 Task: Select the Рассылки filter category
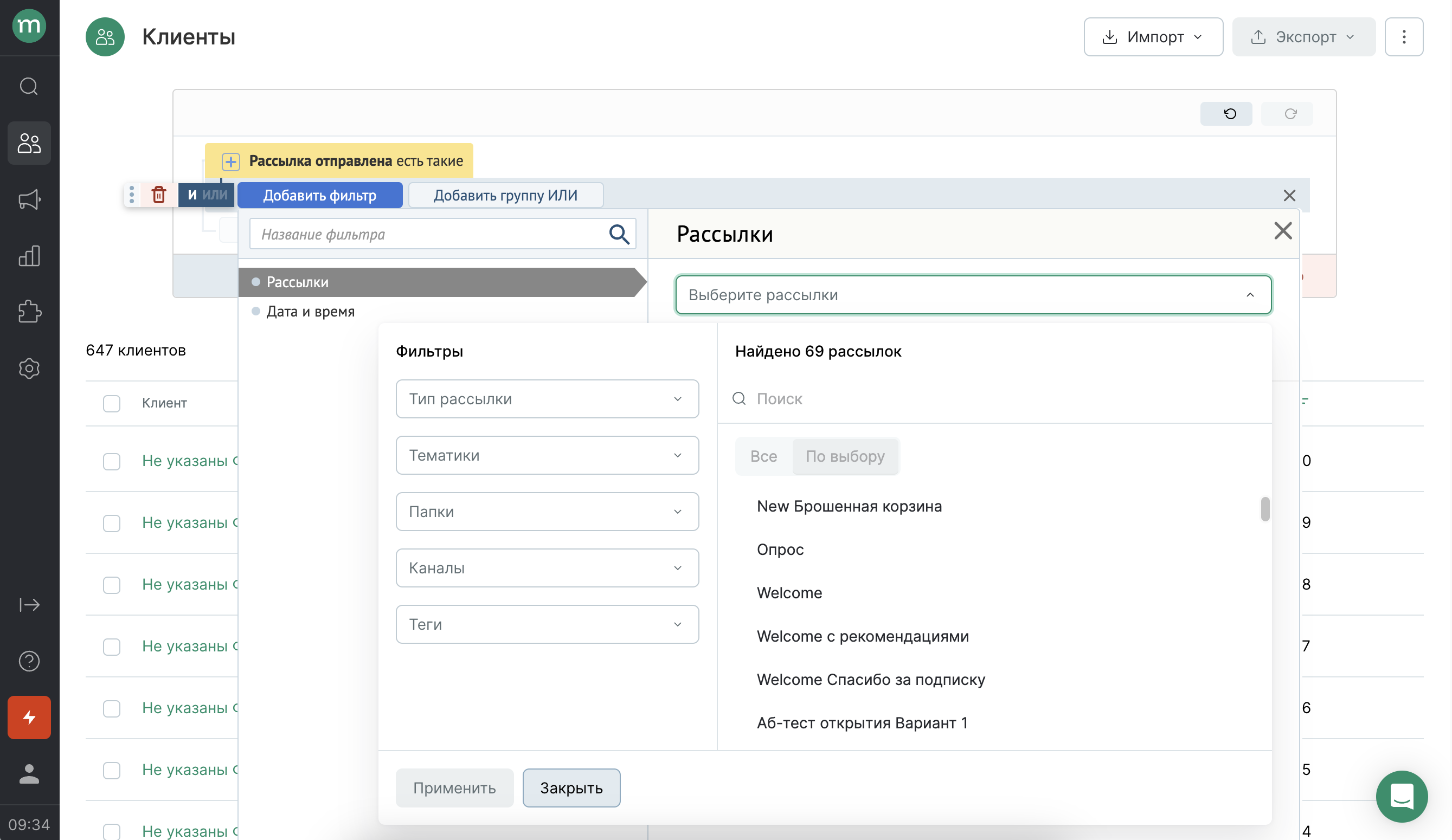coord(442,282)
